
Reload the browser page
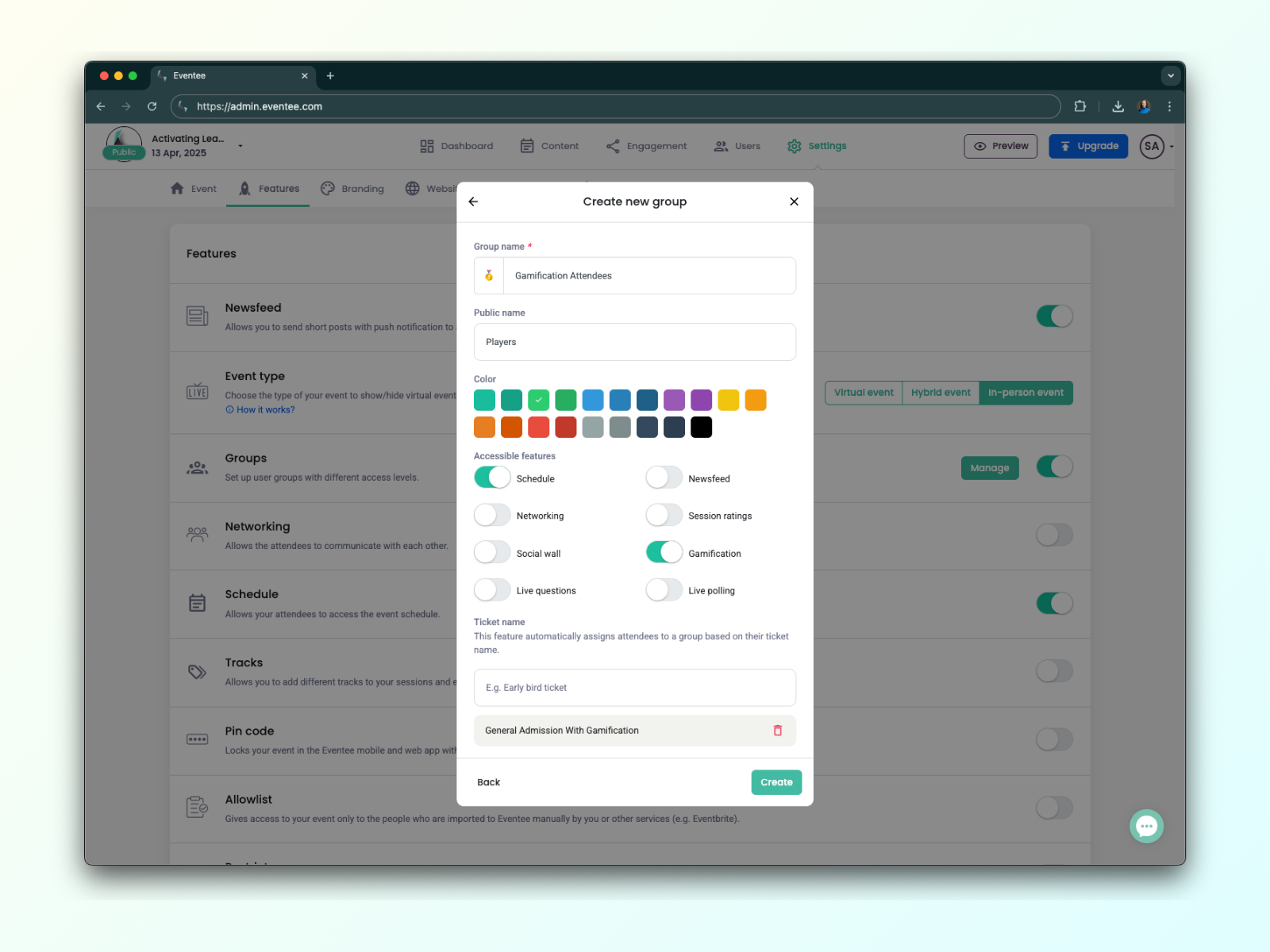[152, 106]
